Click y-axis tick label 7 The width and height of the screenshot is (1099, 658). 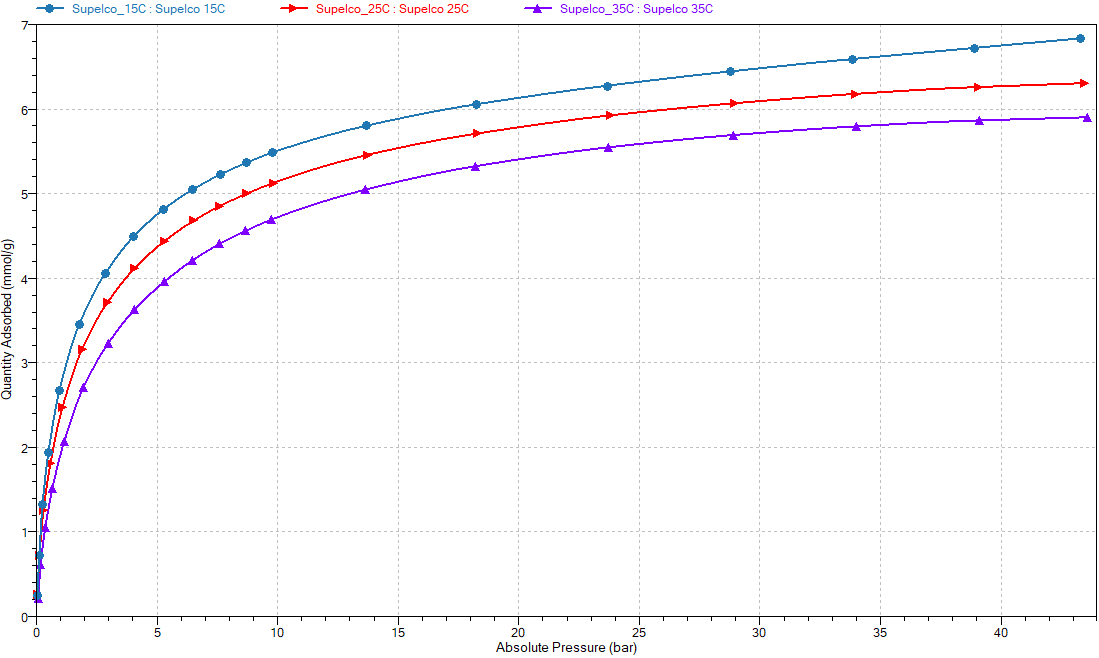point(25,25)
